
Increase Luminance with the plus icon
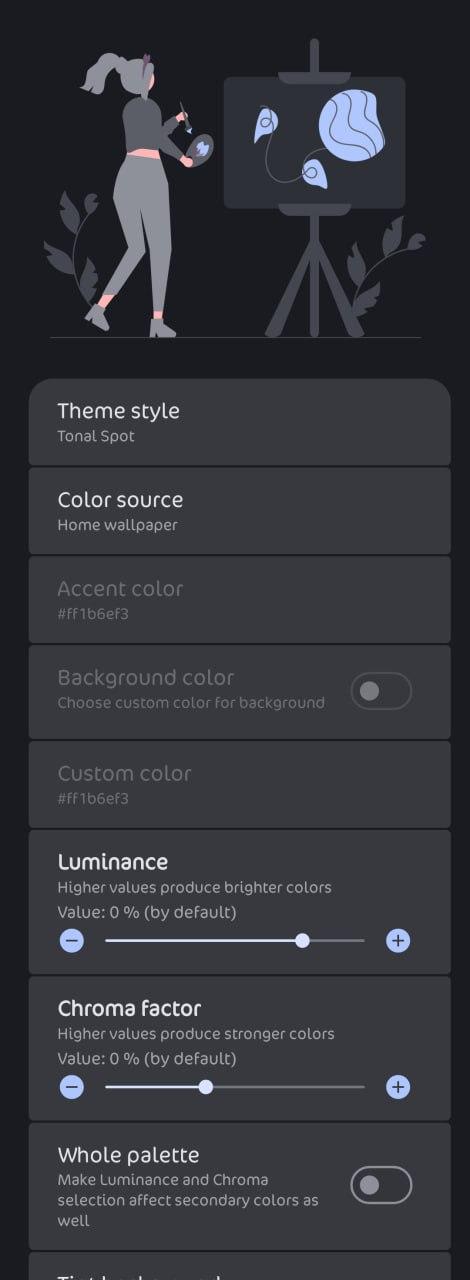point(398,940)
